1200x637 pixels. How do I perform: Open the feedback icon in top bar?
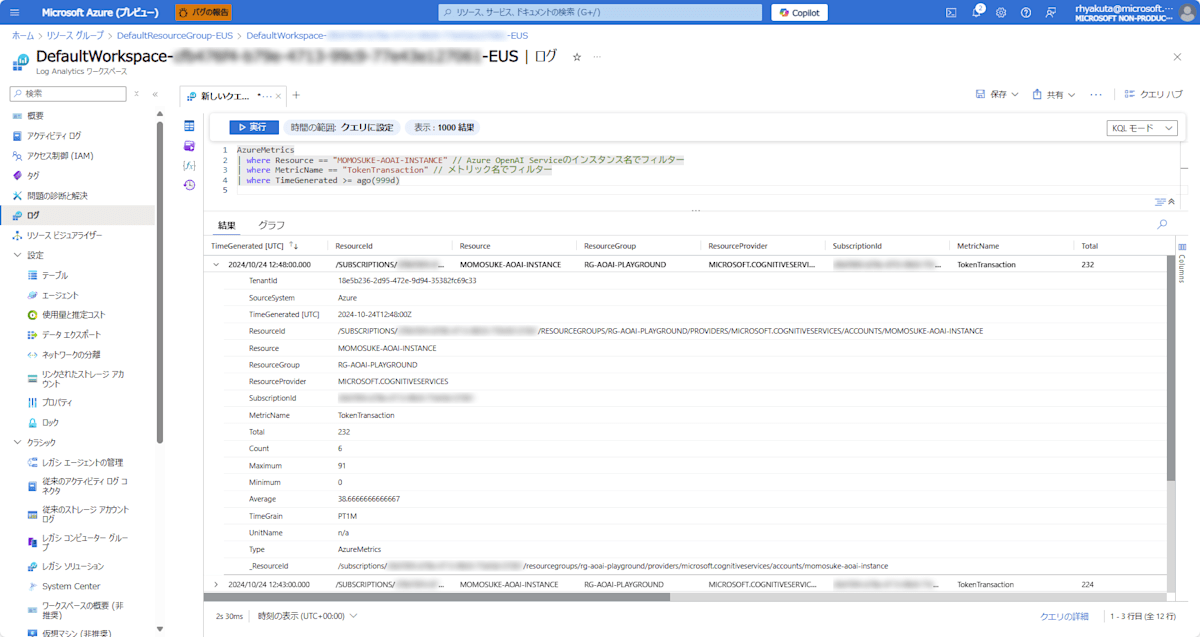pos(1051,12)
